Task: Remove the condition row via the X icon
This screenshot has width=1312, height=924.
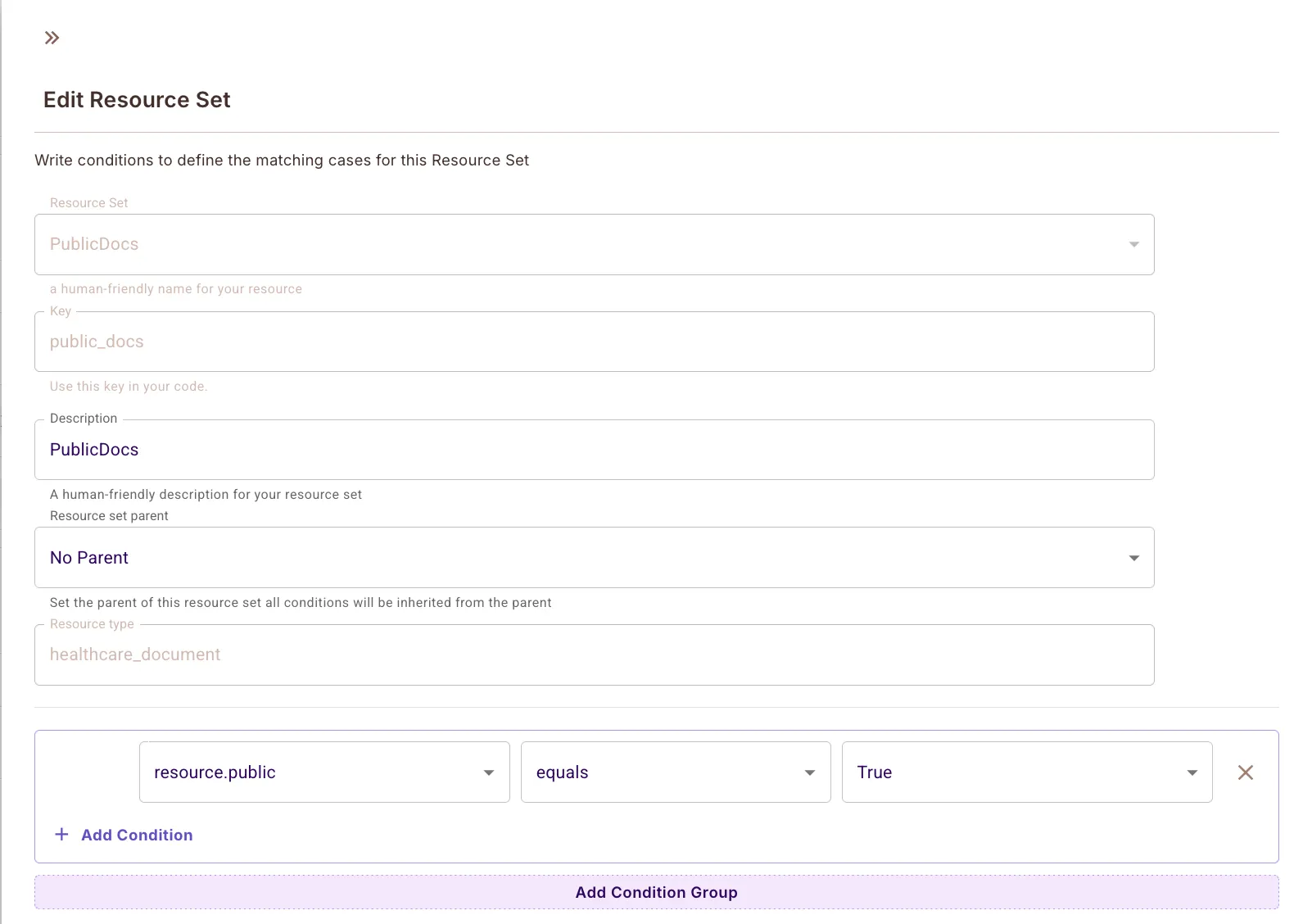Action: coord(1246,772)
